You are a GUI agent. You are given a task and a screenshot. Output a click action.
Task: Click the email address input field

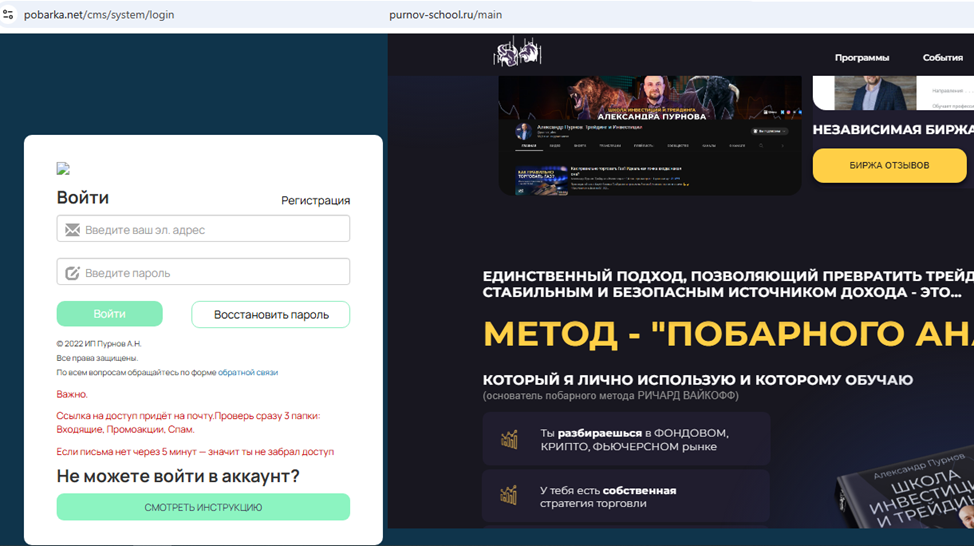(203, 229)
